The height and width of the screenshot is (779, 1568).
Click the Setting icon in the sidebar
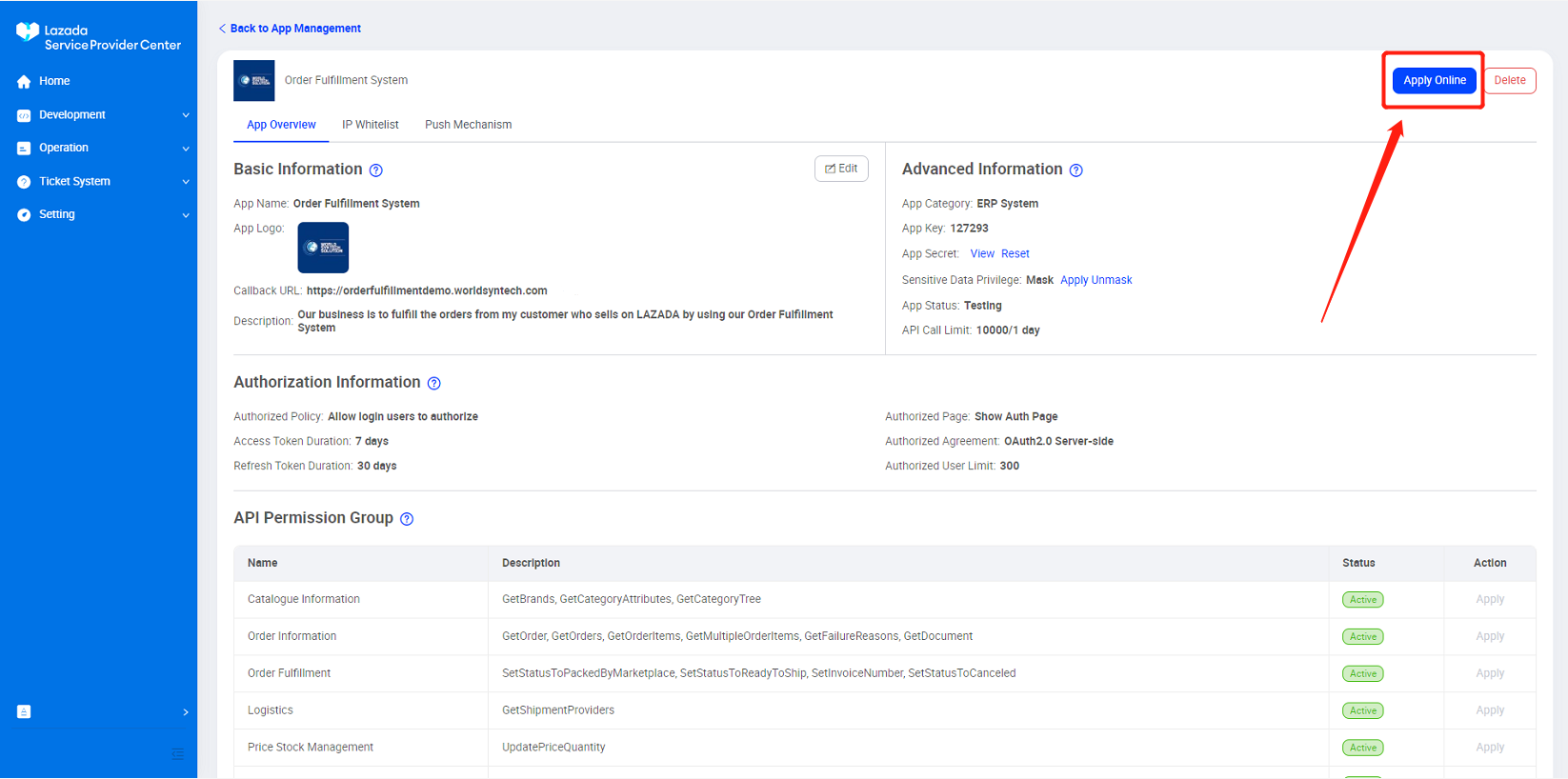[24, 215]
